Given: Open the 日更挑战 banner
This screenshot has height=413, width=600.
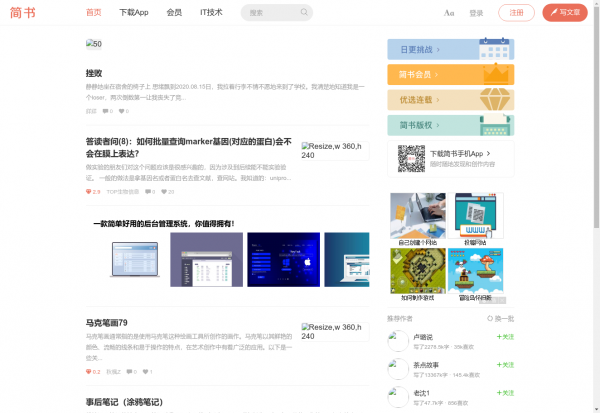Looking at the screenshot, I should point(450,49).
